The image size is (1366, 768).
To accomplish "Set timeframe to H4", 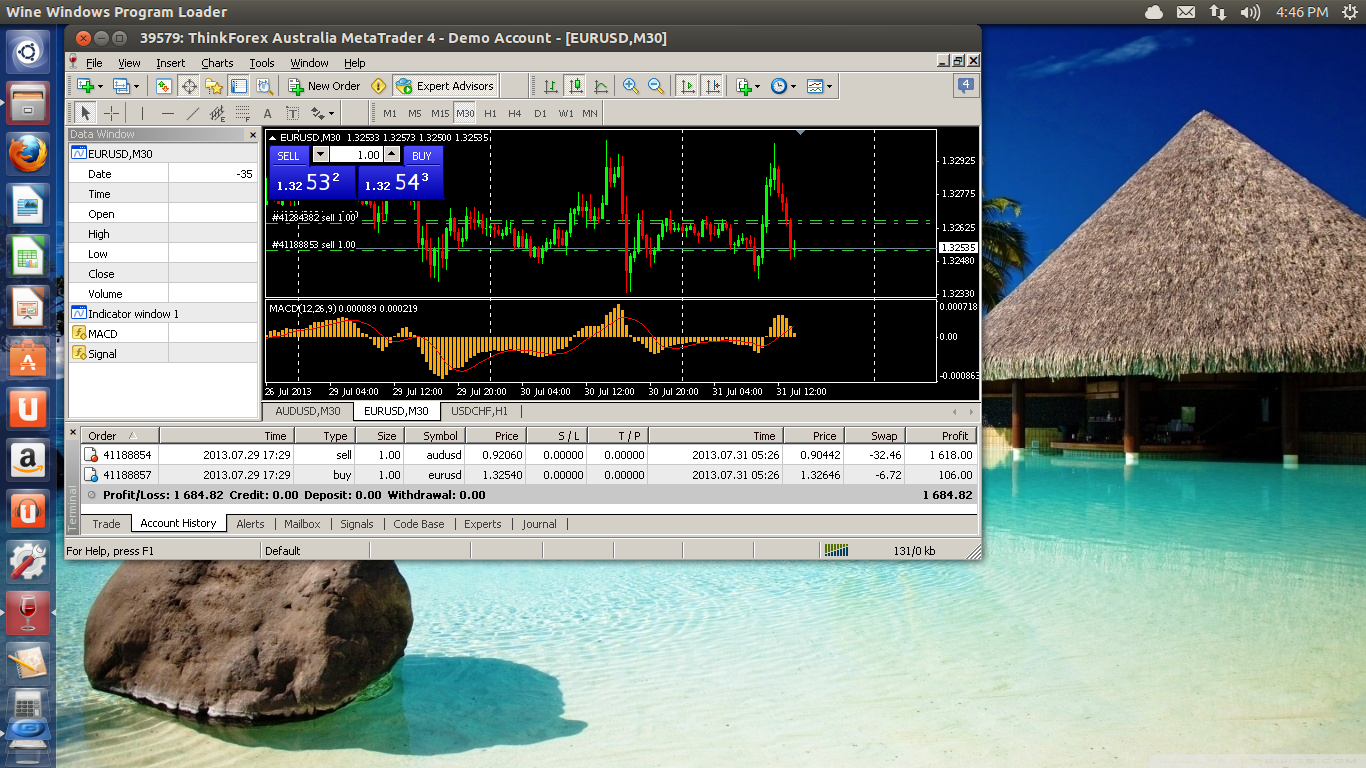I will 514,113.
